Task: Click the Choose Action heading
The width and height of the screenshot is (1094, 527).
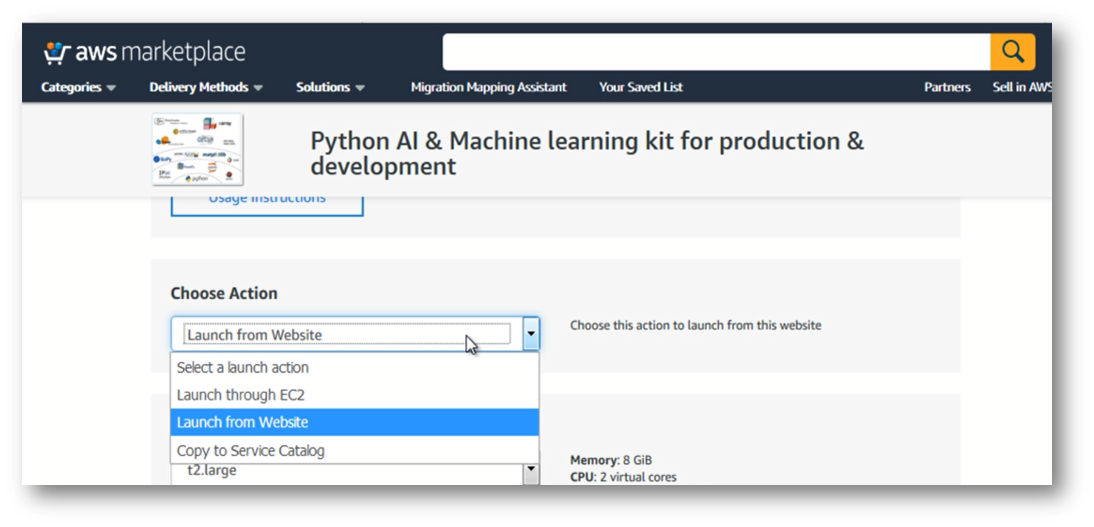Action: tap(224, 293)
